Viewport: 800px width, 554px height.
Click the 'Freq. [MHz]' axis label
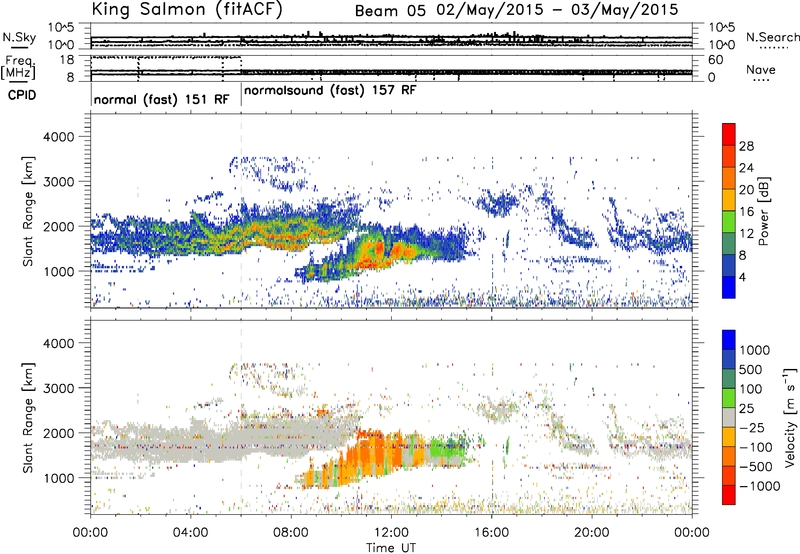[x=18, y=67]
